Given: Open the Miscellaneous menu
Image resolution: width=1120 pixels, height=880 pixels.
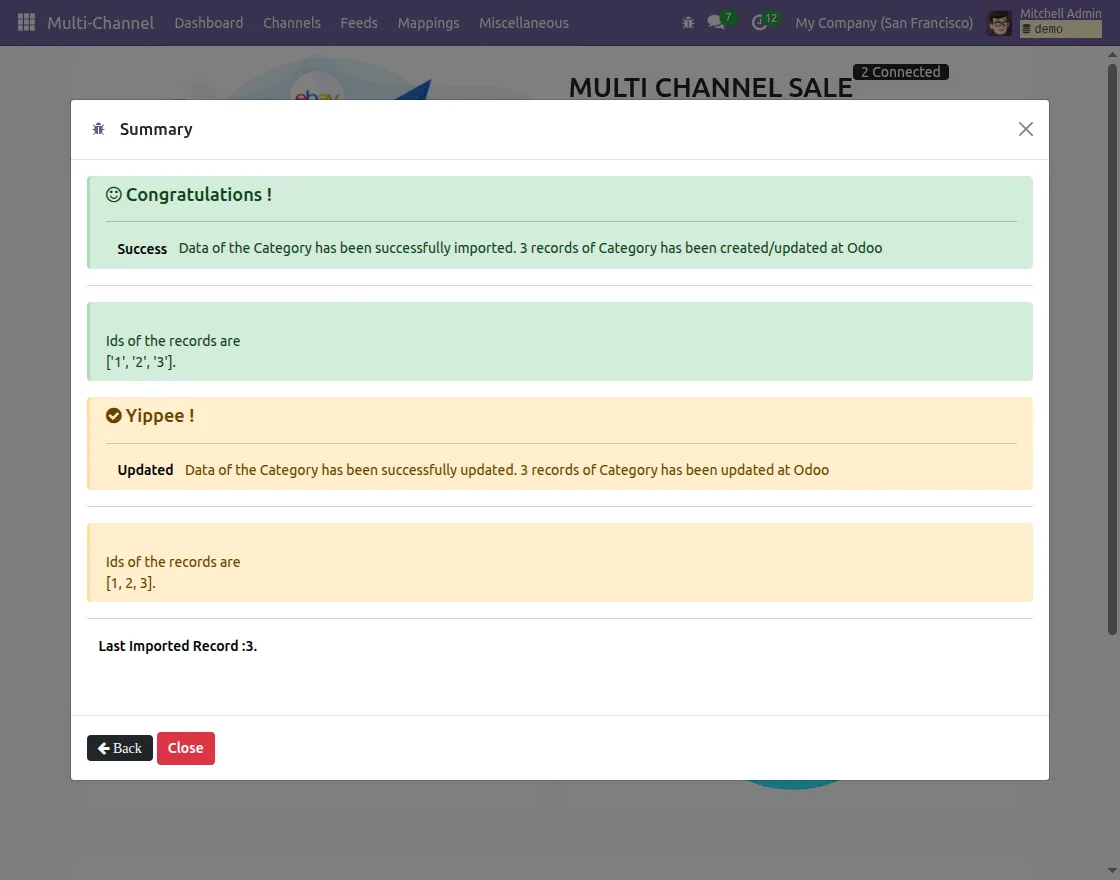Looking at the screenshot, I should (x=524, y=23).
